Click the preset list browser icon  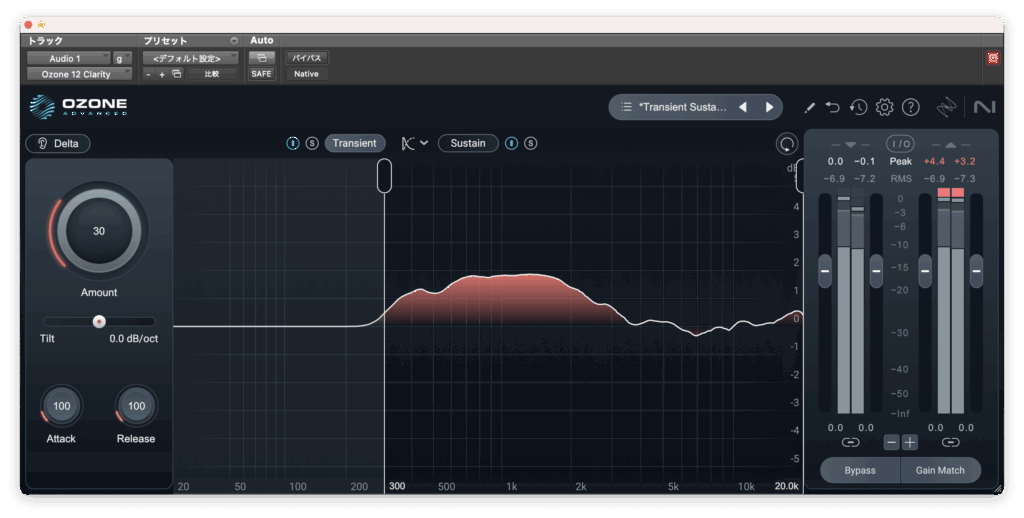(x=626, y=107)
